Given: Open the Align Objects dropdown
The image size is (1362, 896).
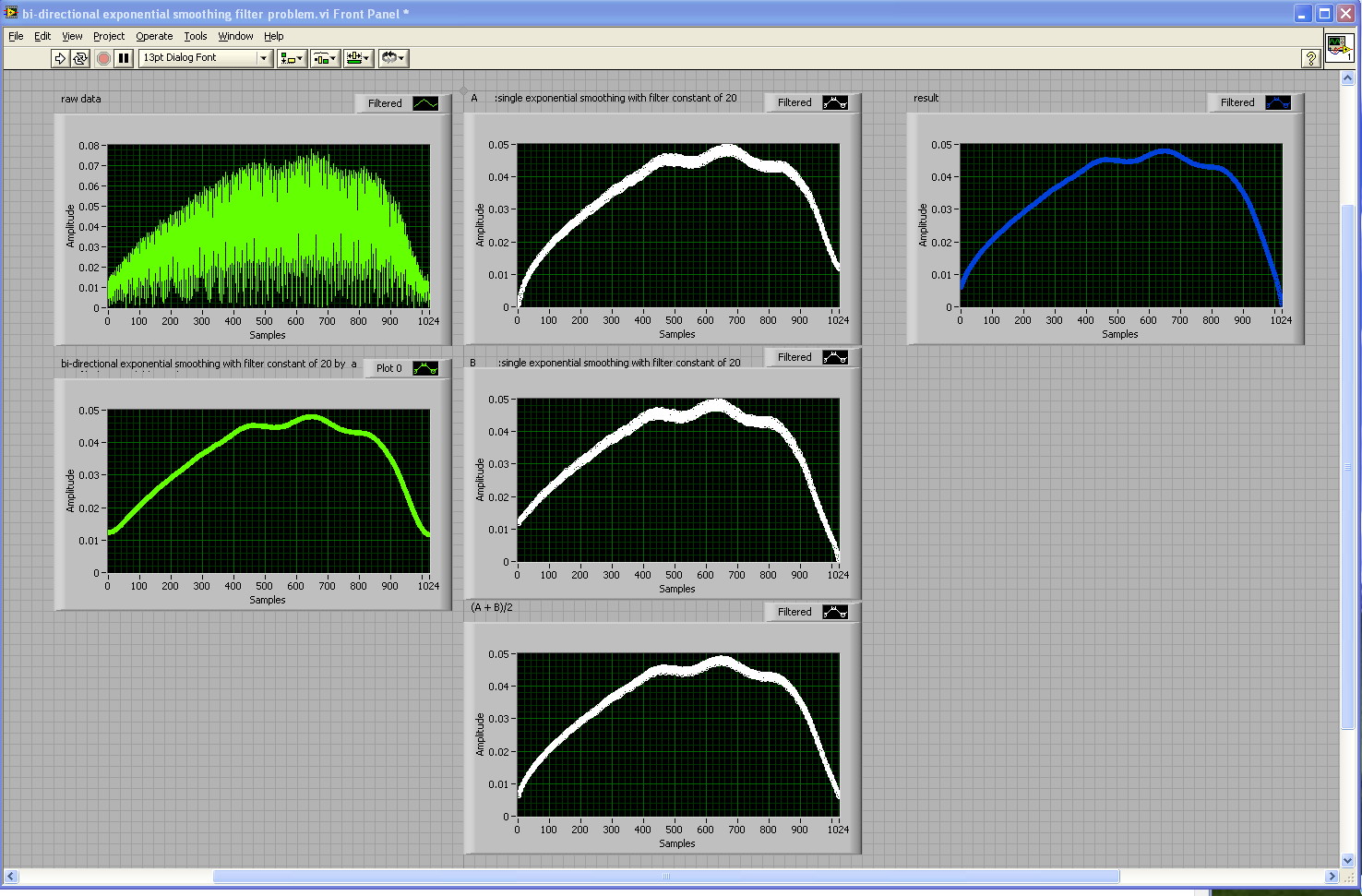Looking at the screenshot, I should click(292, 58).
